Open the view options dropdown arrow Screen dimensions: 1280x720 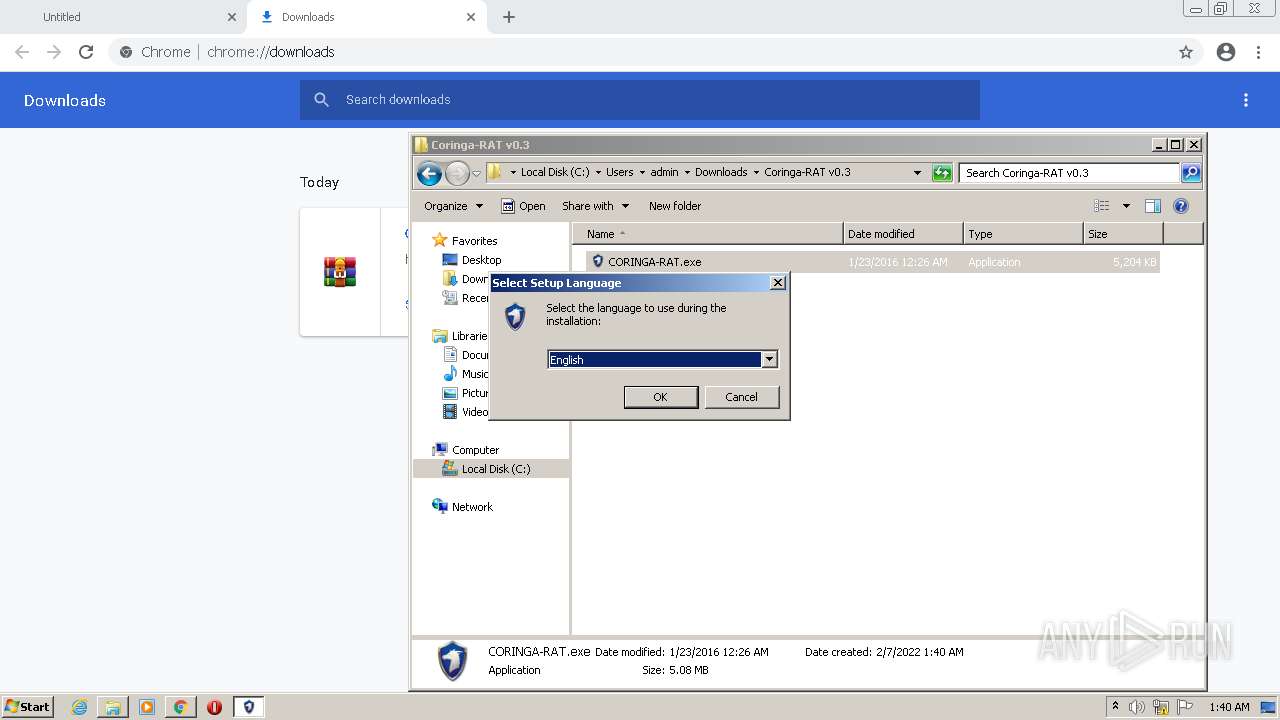[x=1126, y=206]
